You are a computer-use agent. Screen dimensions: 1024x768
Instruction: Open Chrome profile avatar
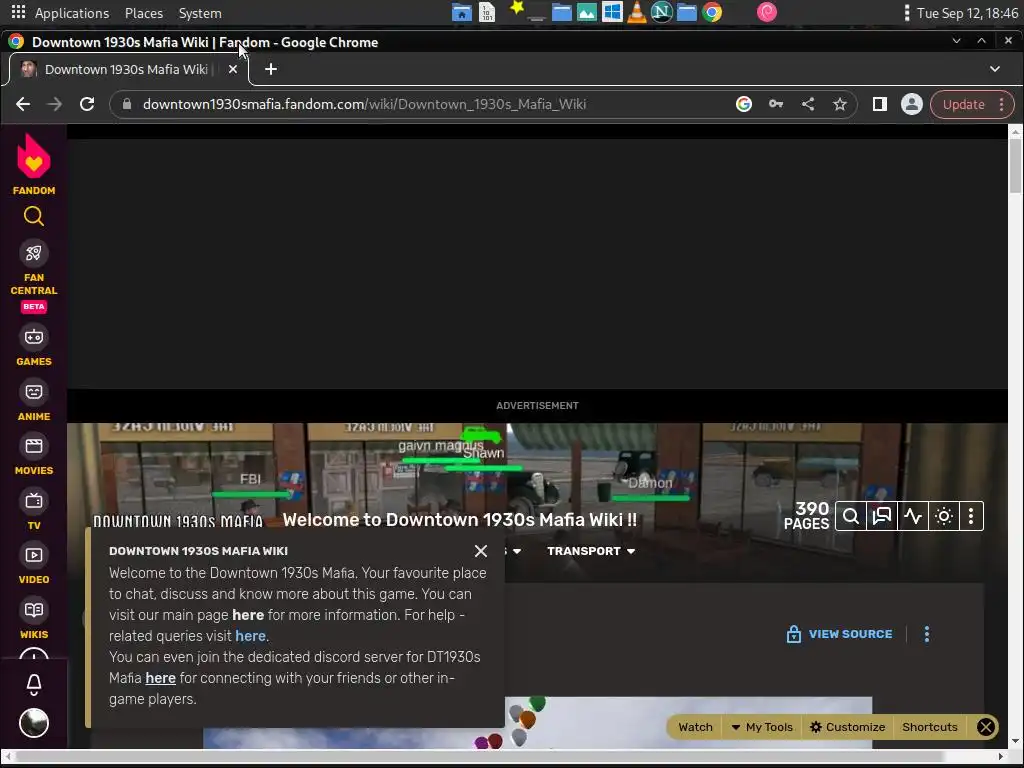pos(912,104)
